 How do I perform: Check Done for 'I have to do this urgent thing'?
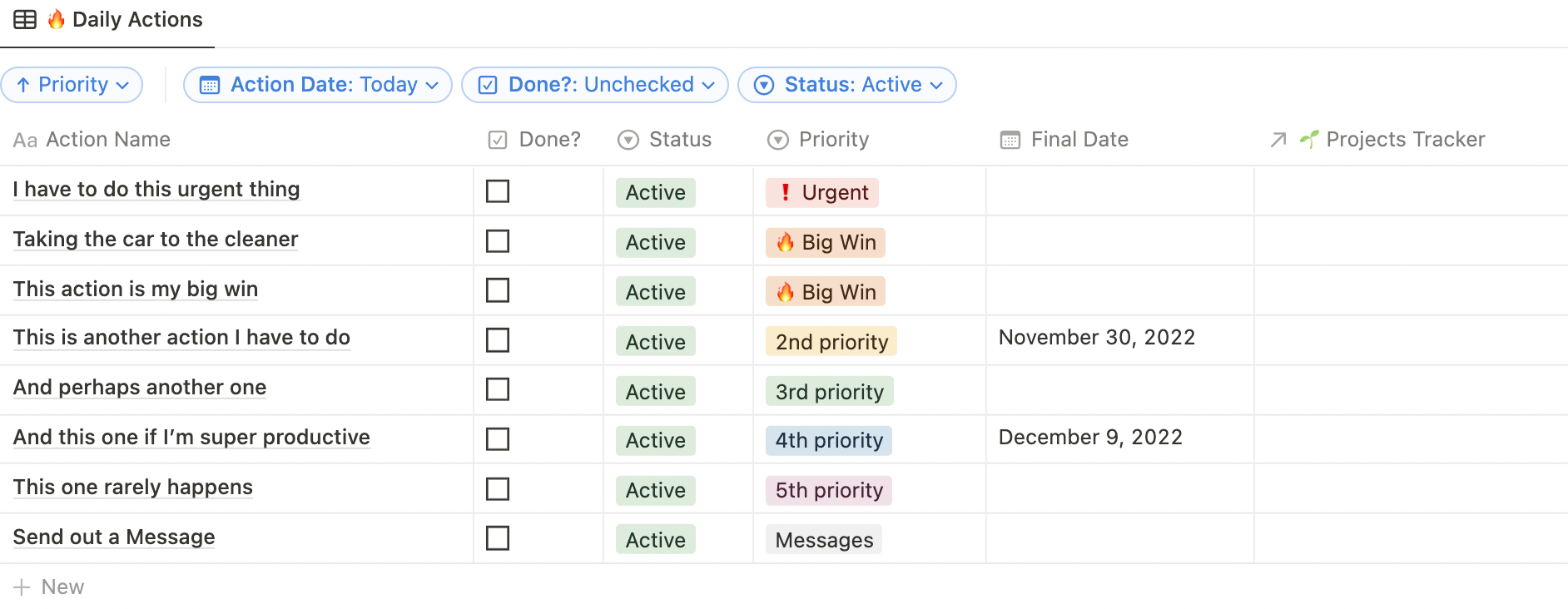(498, 191)
